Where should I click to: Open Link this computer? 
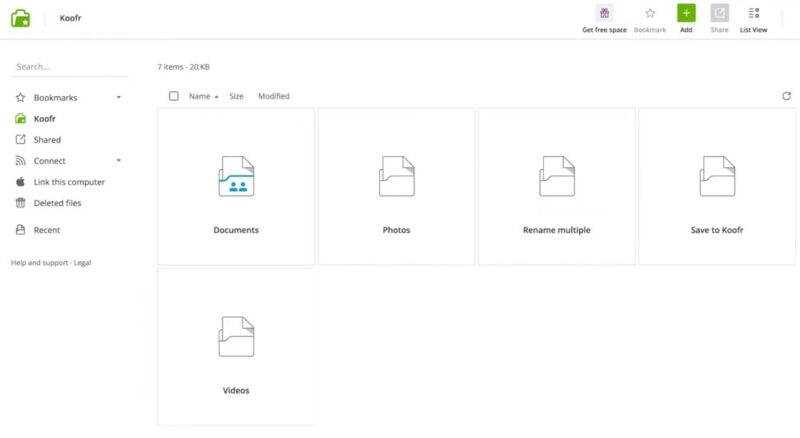point(69,182)
